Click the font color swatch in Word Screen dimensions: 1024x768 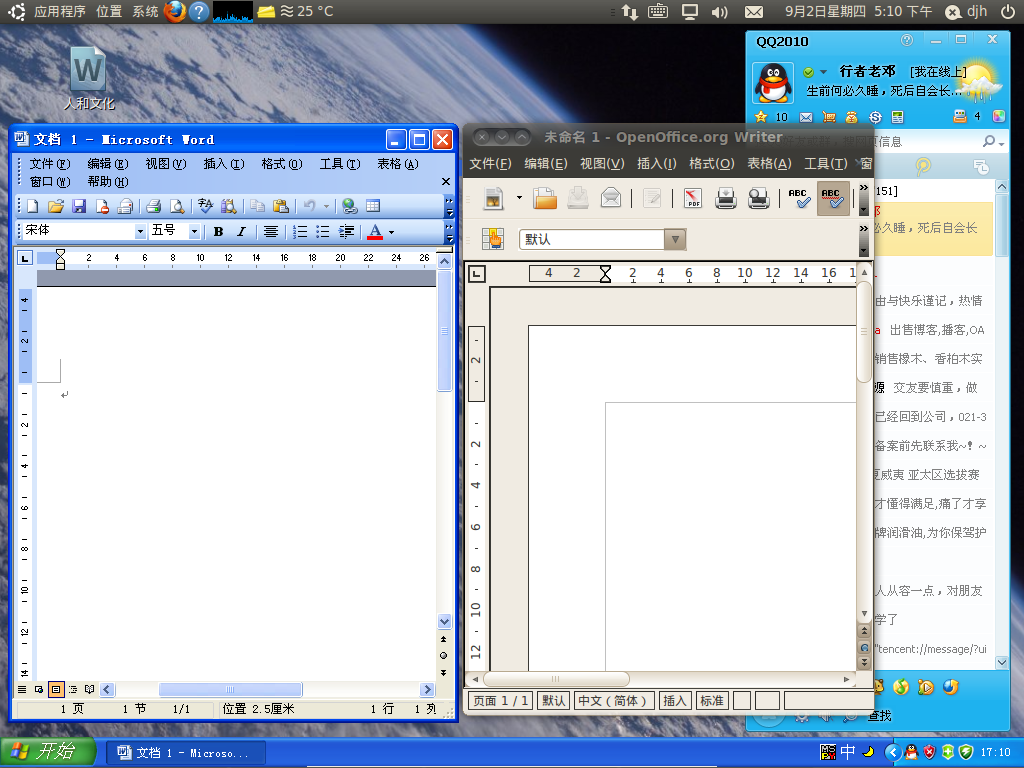click(375, 232)
